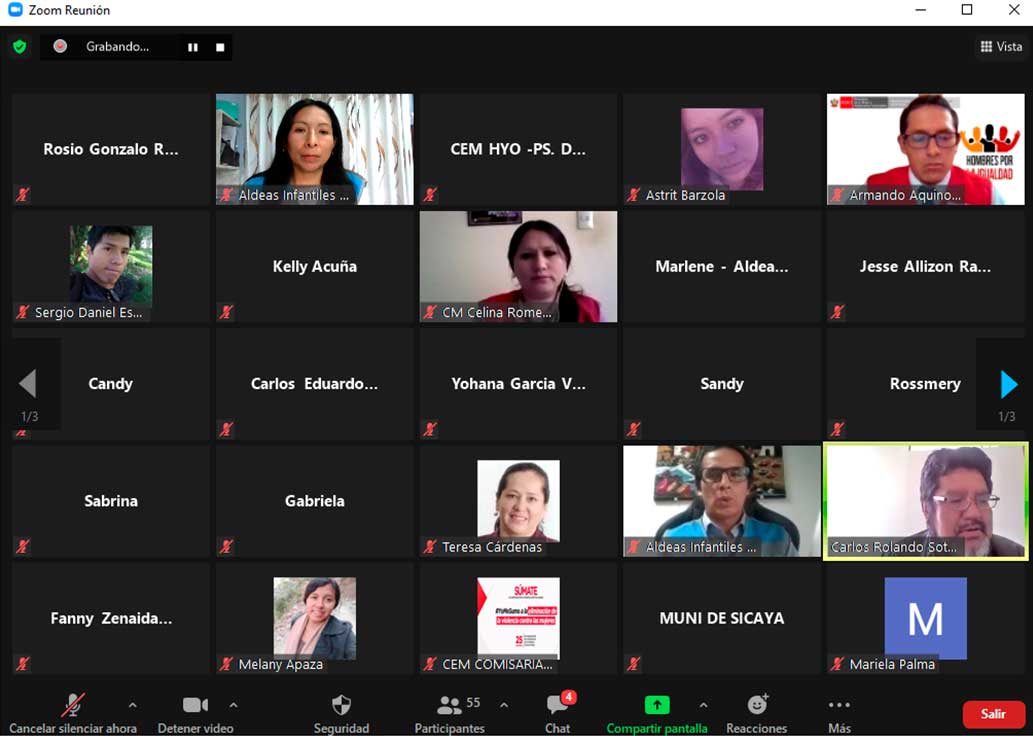Open the Reacciones emoji menu
This screenshot has height=736, width=1033.
[x=757, y=706]
